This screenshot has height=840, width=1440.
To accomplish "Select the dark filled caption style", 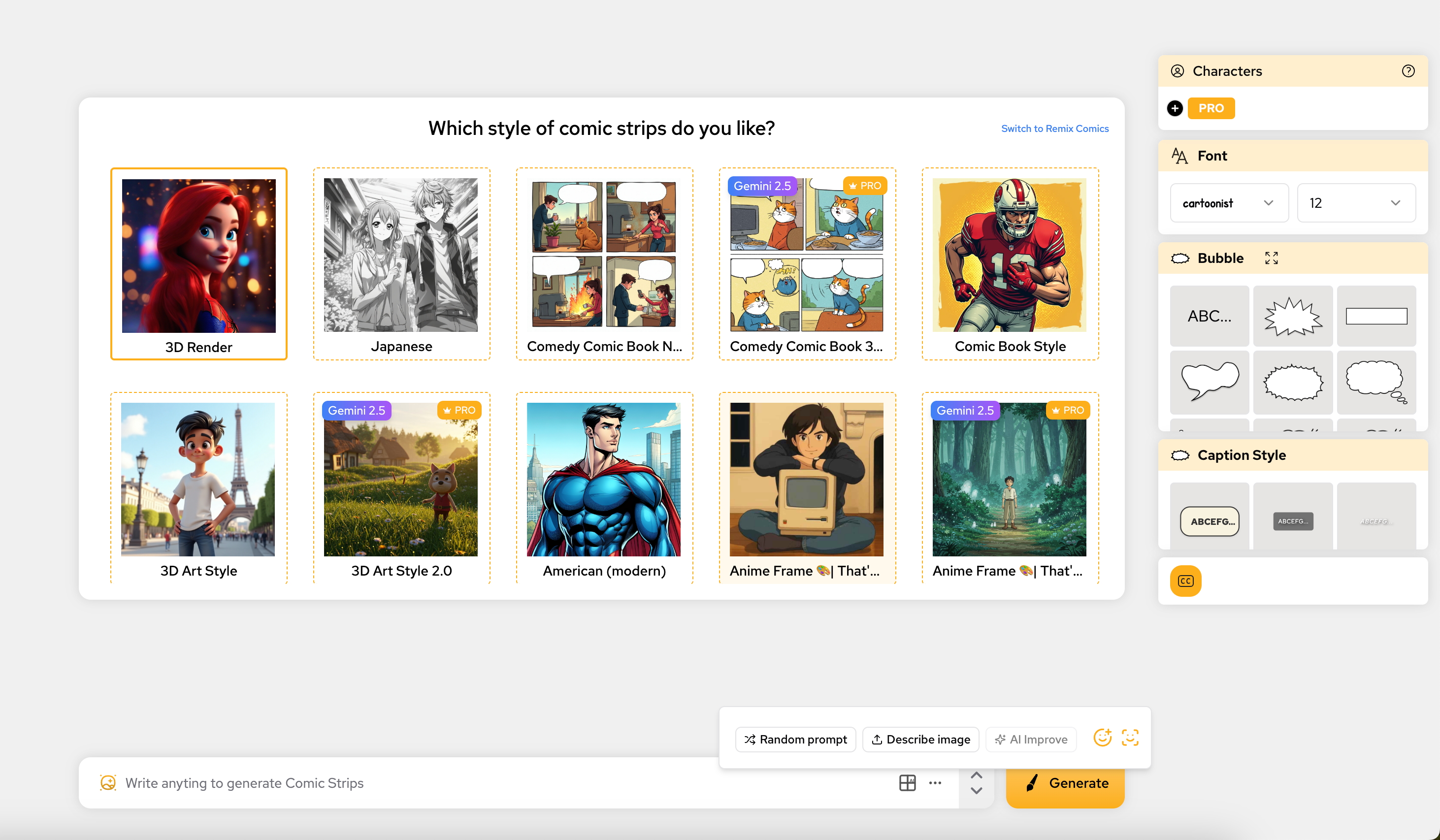I will click(1293, 521).
